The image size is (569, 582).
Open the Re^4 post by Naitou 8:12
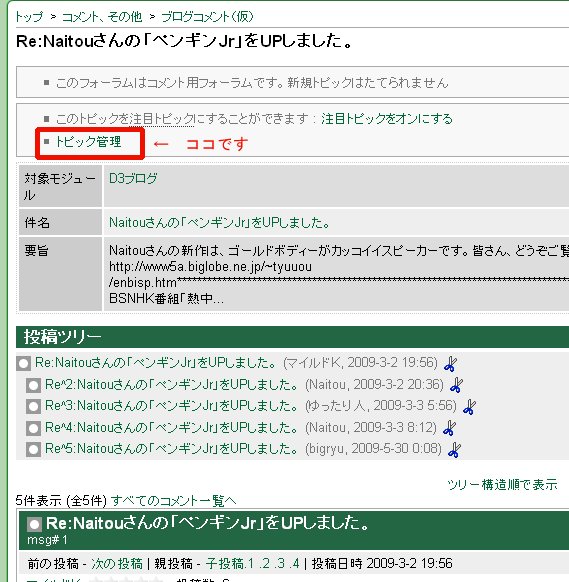point(171,427)
